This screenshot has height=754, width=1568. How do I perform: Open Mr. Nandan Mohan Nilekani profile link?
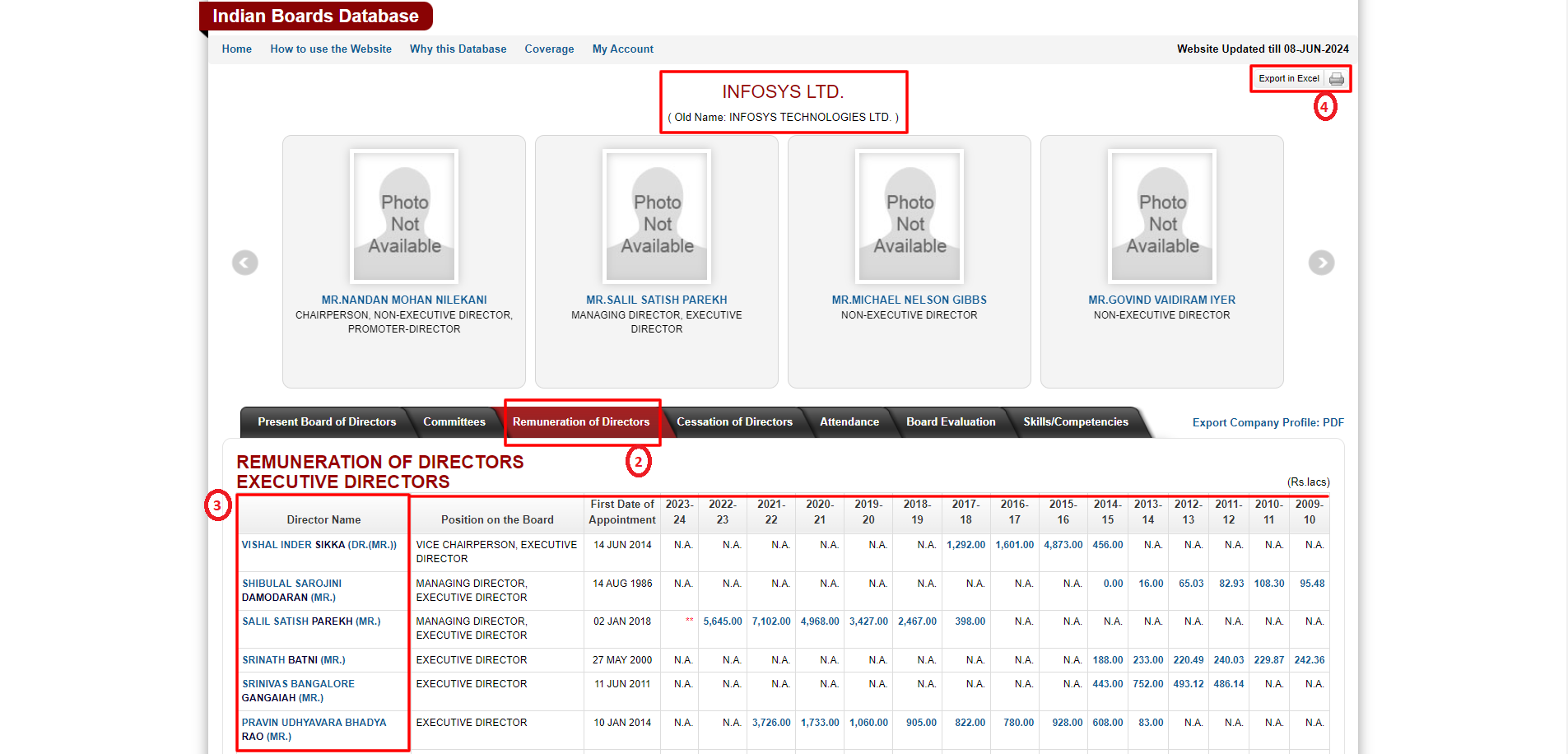pyautogui.click(x=404, y=300)
